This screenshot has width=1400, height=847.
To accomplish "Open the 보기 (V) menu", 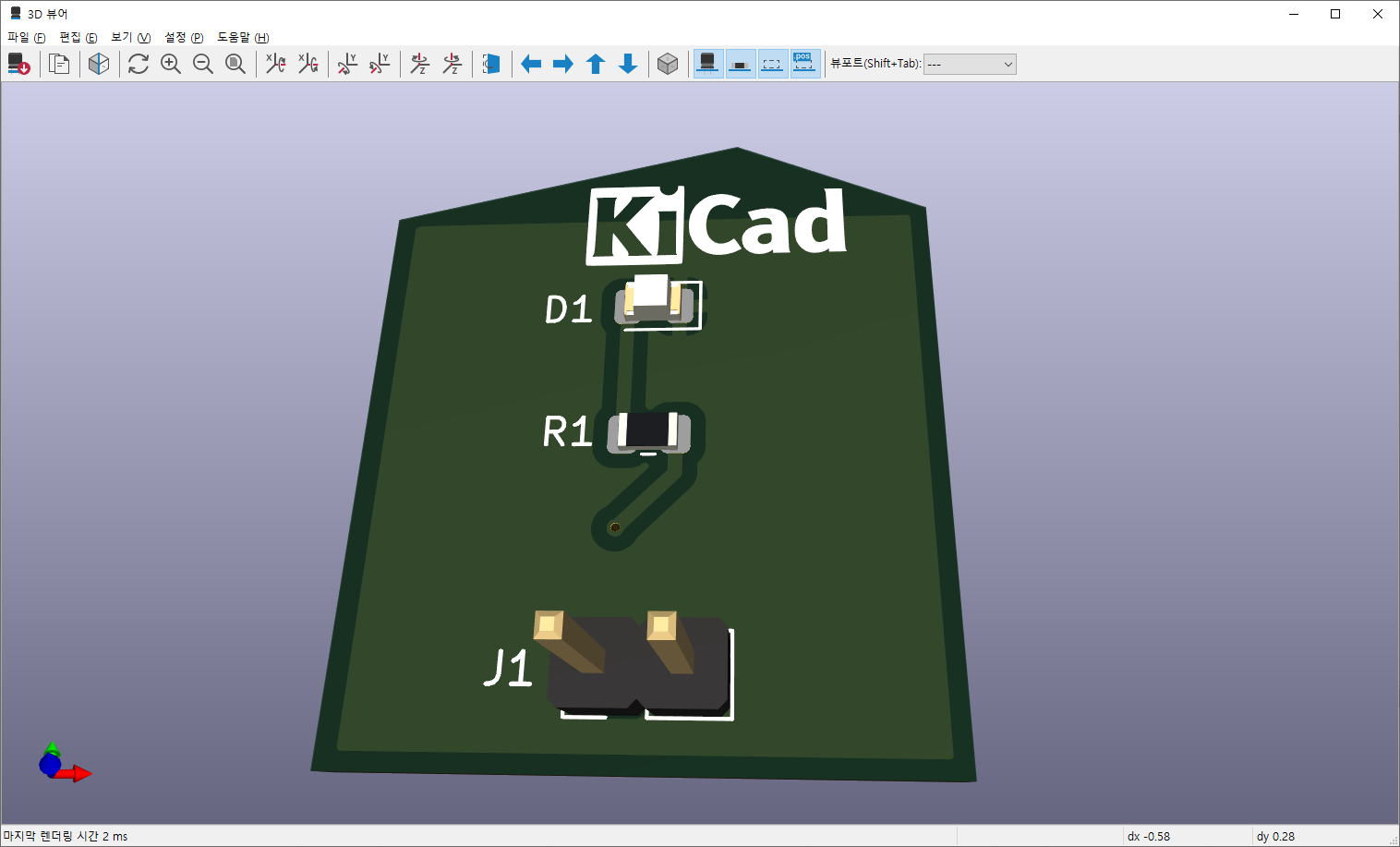I will click(130, 37).
